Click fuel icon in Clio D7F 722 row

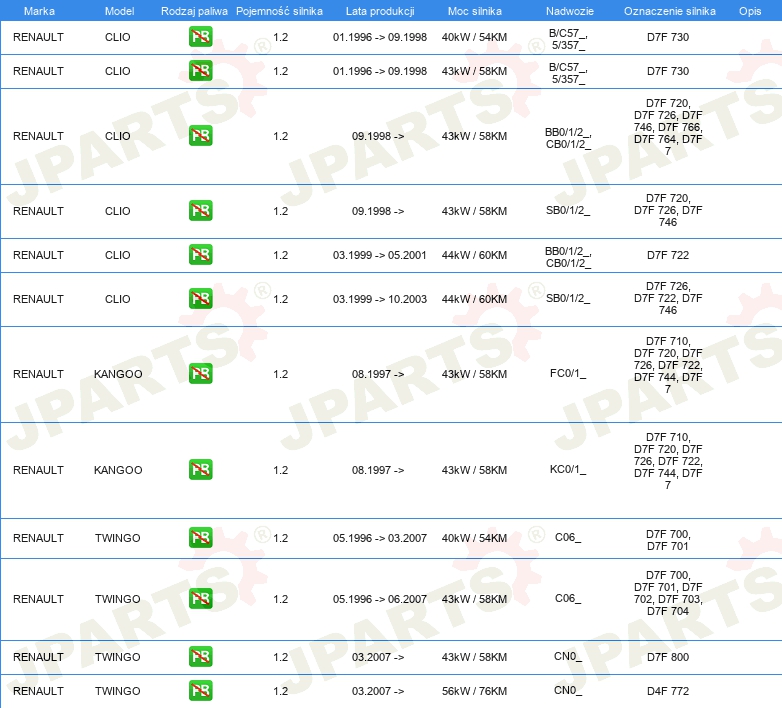pos(200,254)
